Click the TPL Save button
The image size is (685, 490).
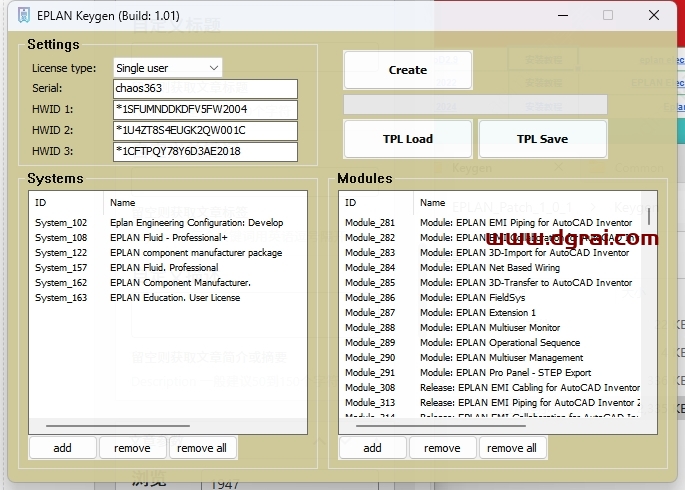click(543, 139)
